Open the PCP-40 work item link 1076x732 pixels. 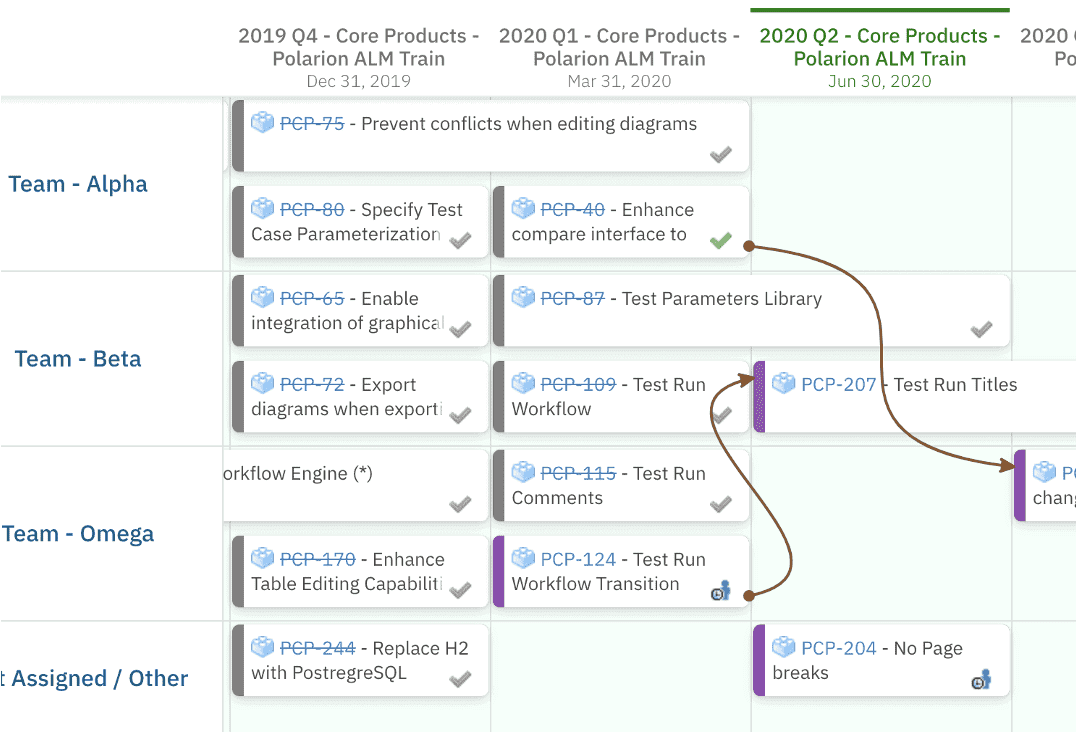click(572, 209)
